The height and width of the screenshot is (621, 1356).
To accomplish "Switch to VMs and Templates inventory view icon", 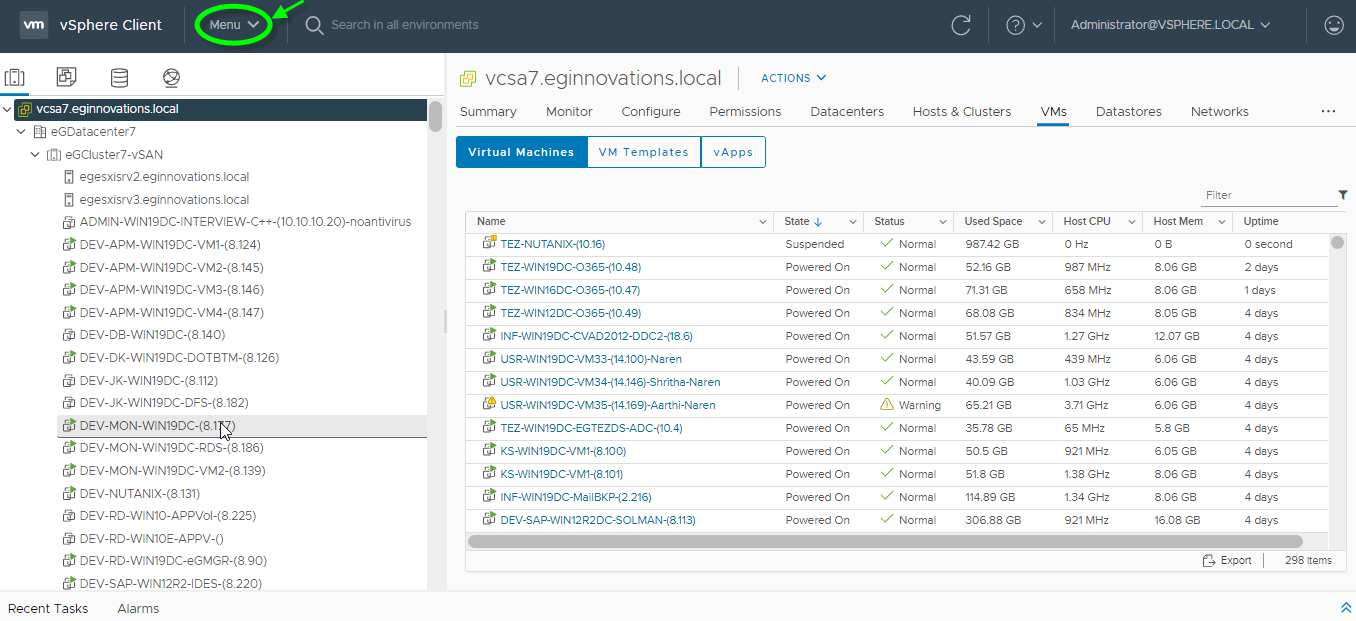I will (x=66, y=77).
